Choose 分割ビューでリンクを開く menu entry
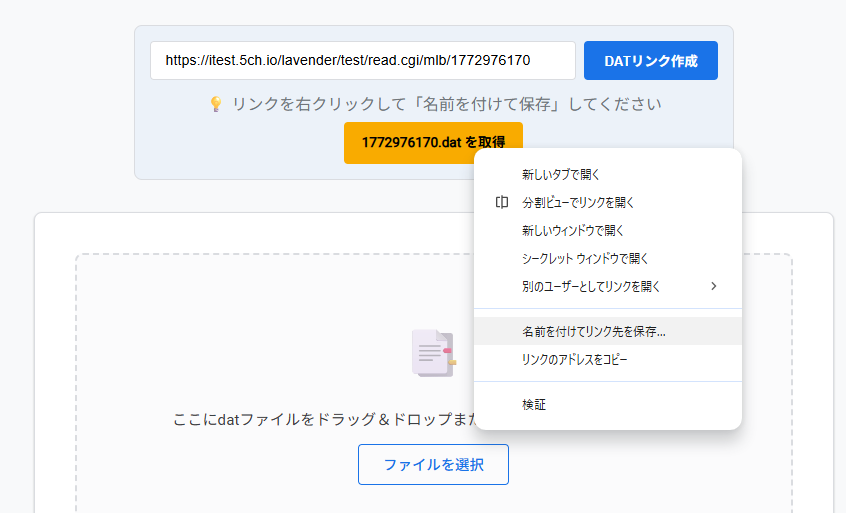 (x=578, y=202)
